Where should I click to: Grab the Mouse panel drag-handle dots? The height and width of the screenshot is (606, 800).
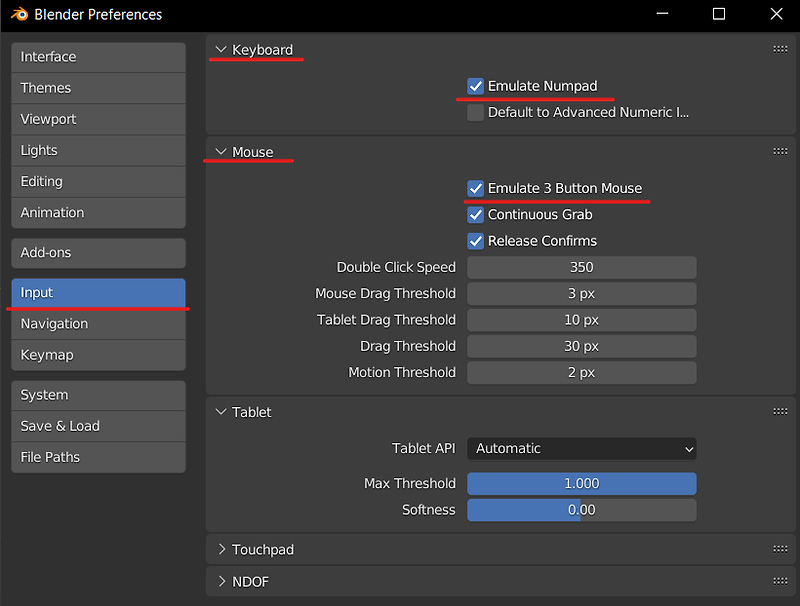780,152
